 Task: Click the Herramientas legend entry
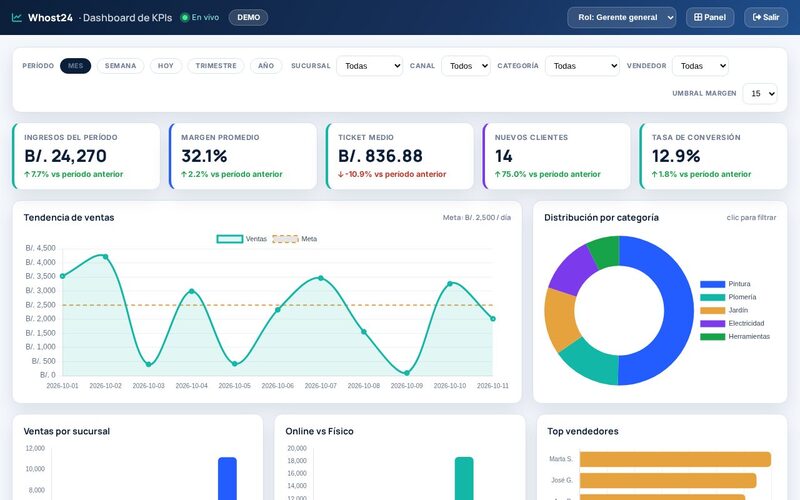735,337
